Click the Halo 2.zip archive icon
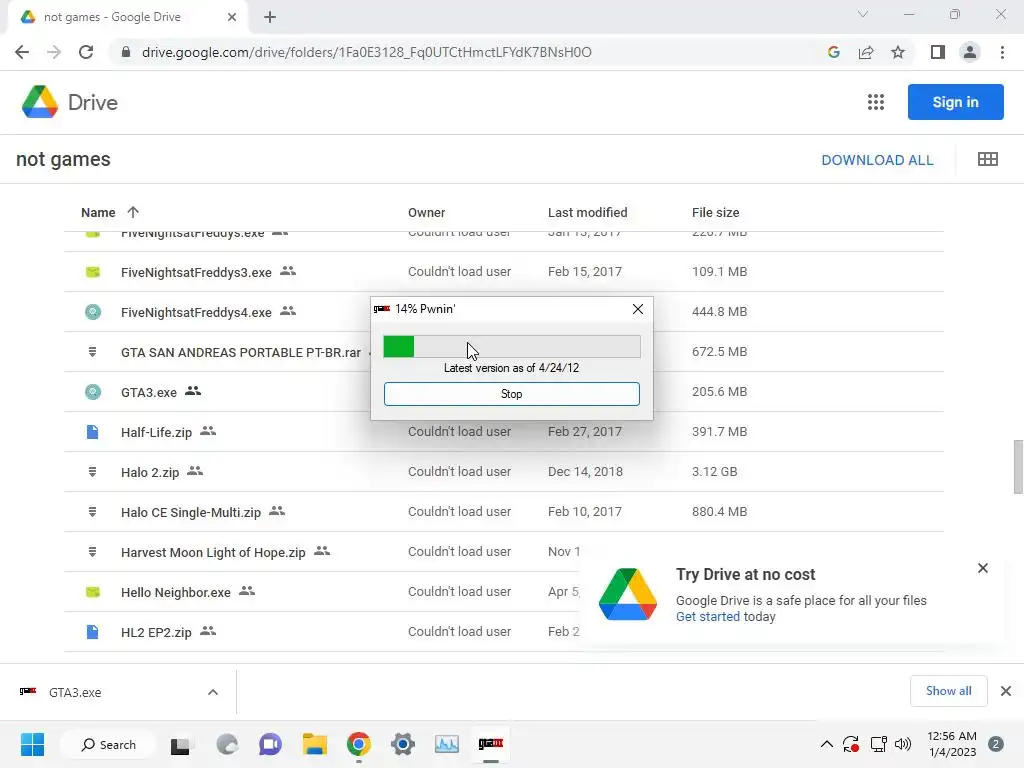The image size is (1024, 768). [x=93, y=472]
